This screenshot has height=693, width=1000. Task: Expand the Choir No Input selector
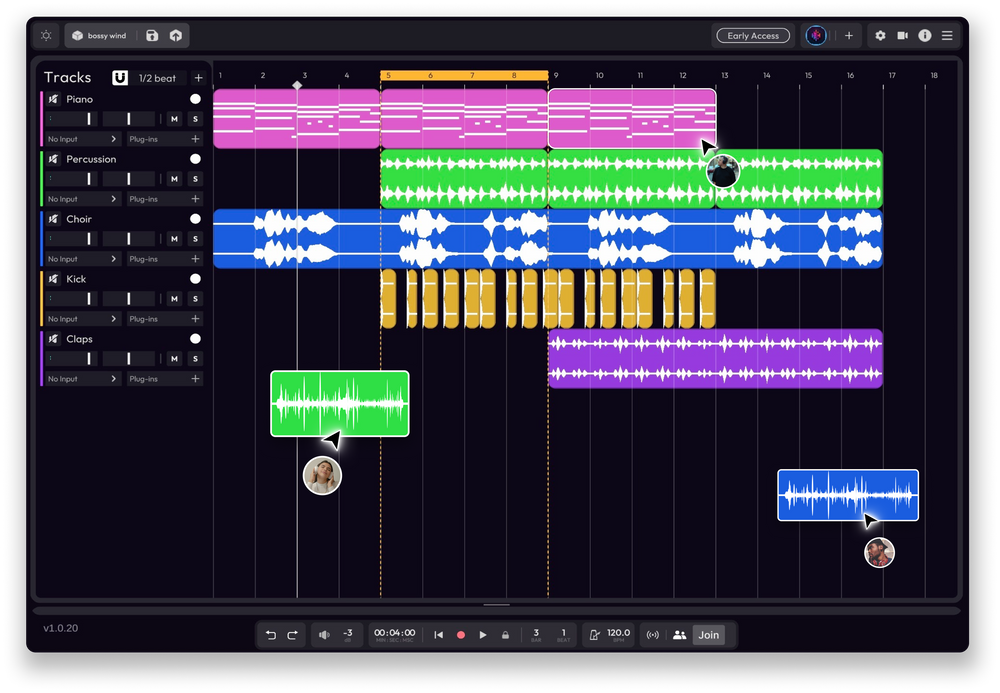[82, 258]
